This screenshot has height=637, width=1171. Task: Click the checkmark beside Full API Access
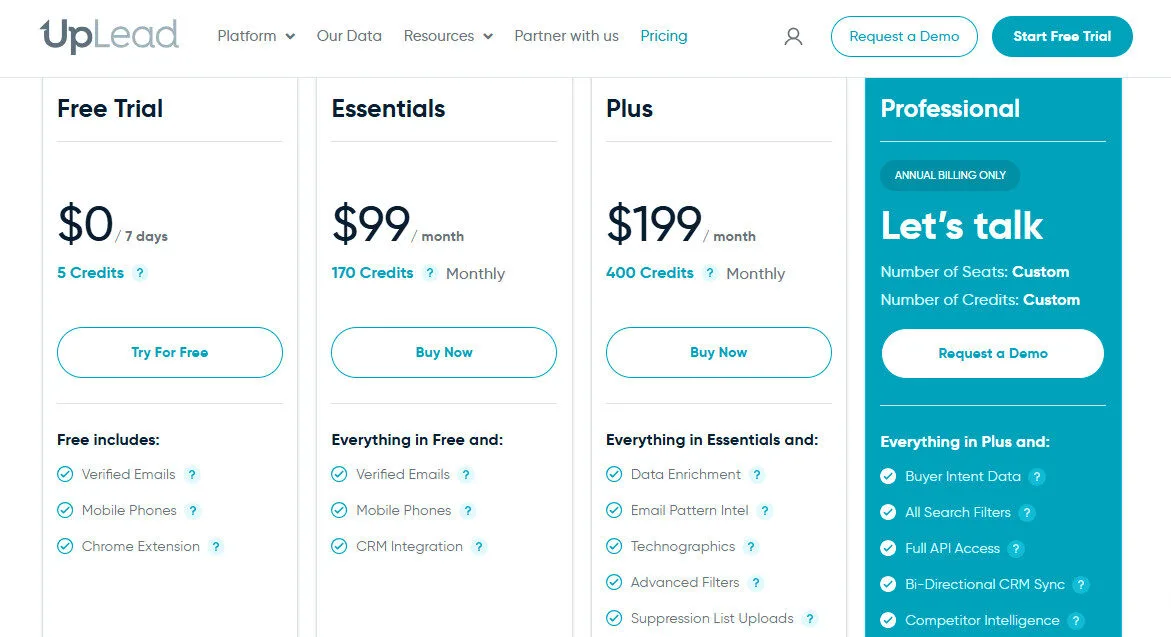(888, 548)
